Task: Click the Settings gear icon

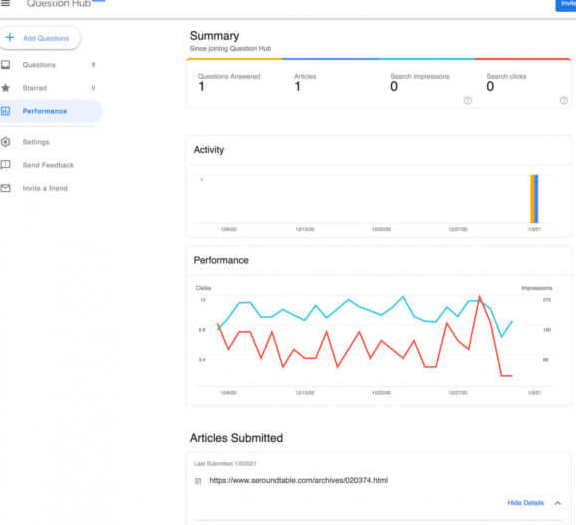Action: coord(6,142)
